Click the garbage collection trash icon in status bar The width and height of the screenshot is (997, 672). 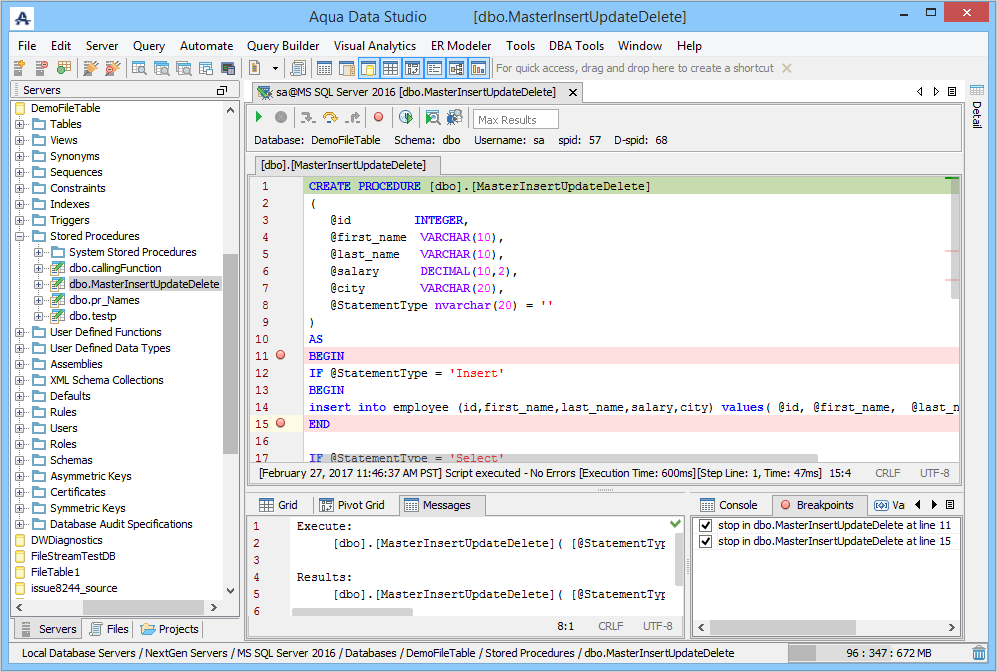(978, 653)
